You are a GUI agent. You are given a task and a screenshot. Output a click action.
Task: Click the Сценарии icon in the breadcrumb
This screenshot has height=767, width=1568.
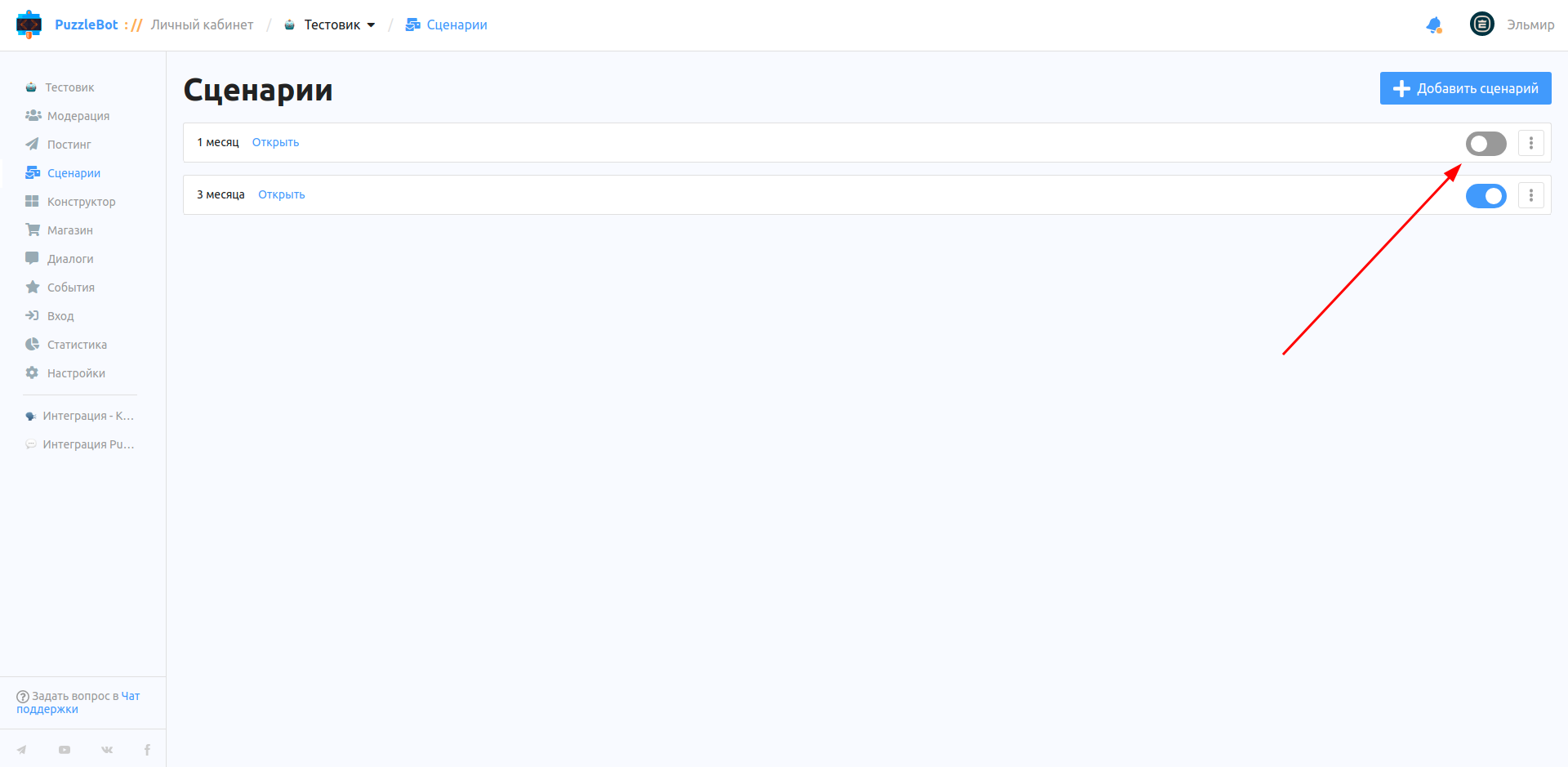pos(413,25)
